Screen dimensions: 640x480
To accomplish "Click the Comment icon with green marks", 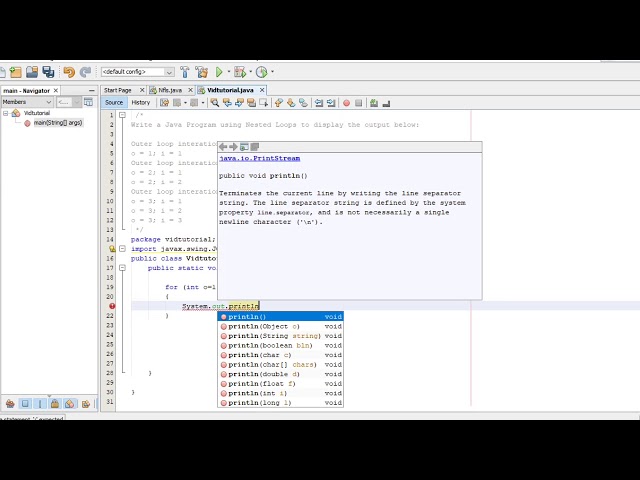I will pyautogui.click(x=374, y=103).
